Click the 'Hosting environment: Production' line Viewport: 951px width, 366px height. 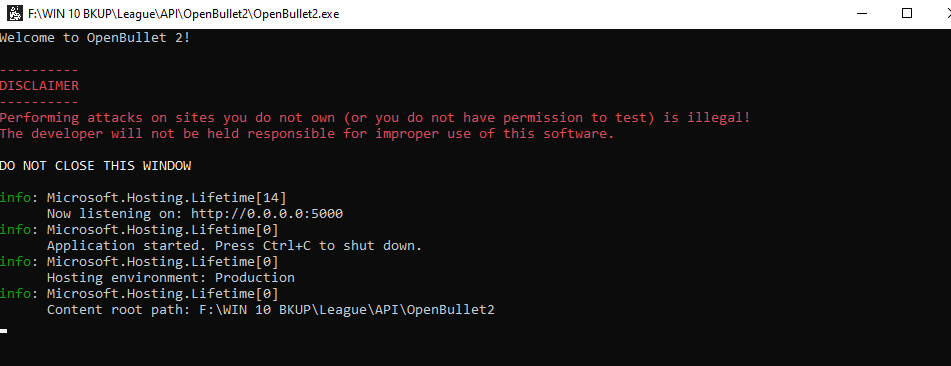(x=171, y=277)
